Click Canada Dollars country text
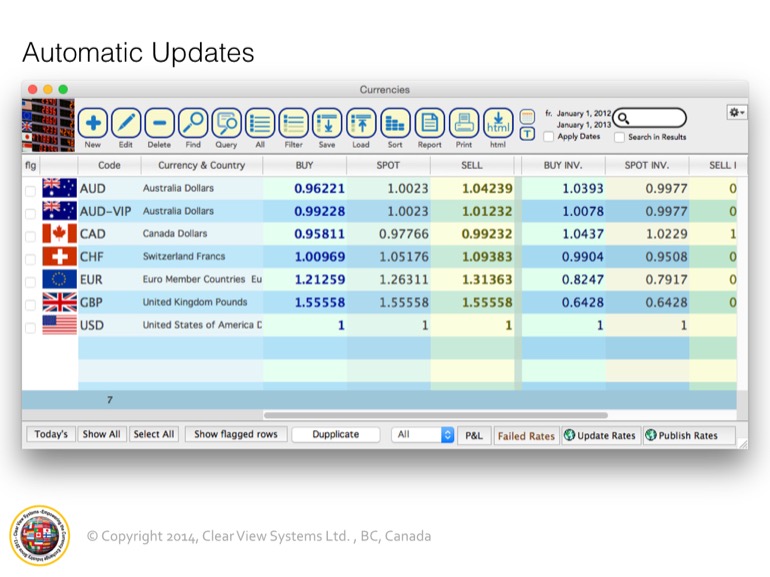770x577 pixels. (x=175, y=234)
